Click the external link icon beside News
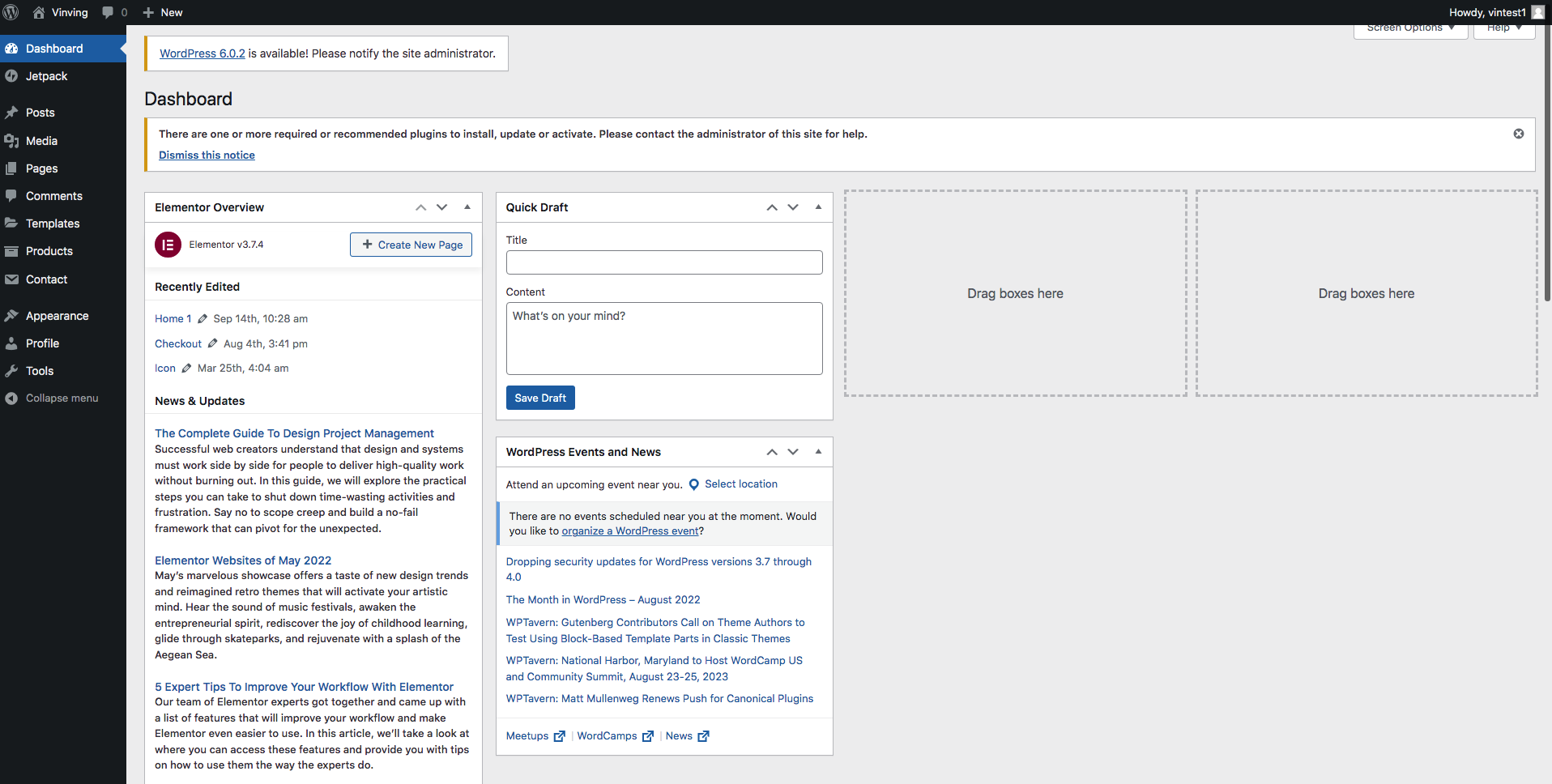Viewport: 1552px width, 784px height. click(703, 736)
